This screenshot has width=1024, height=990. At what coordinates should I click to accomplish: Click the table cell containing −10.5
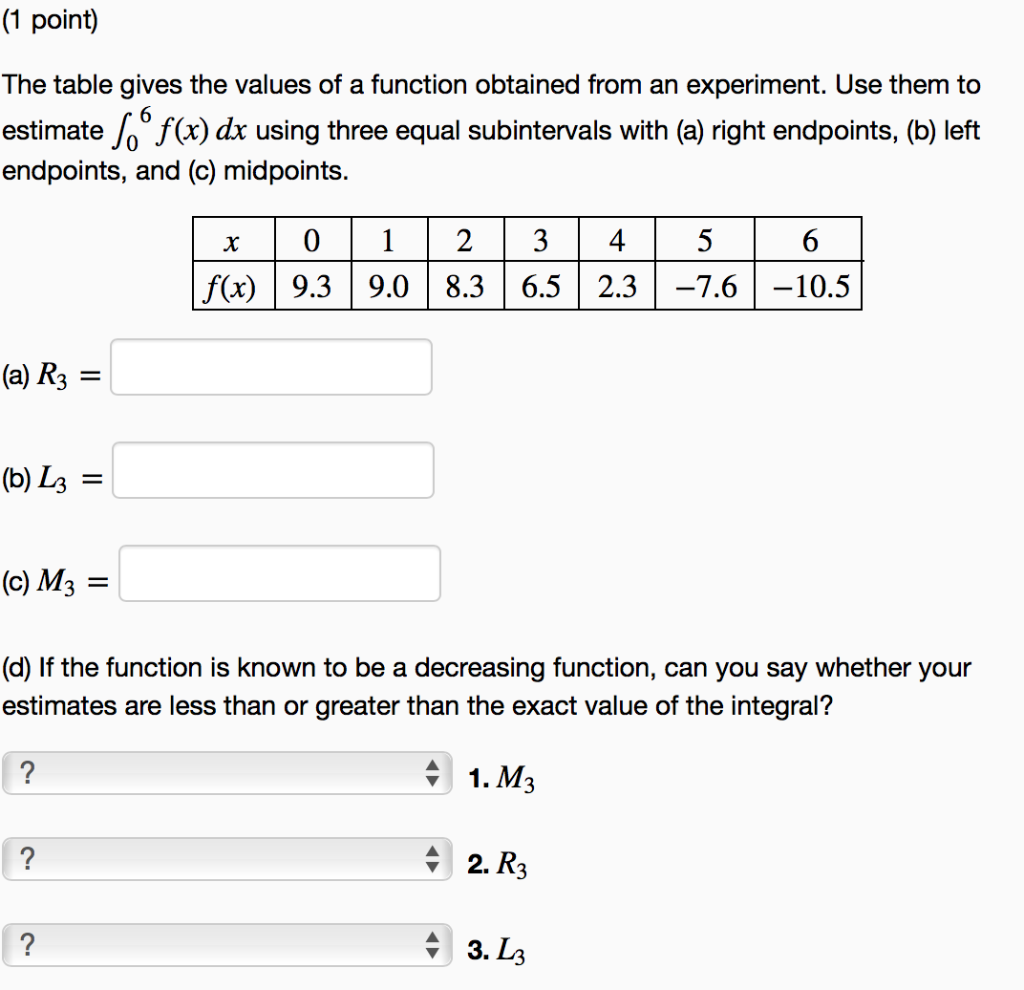[x=808, y=286]
